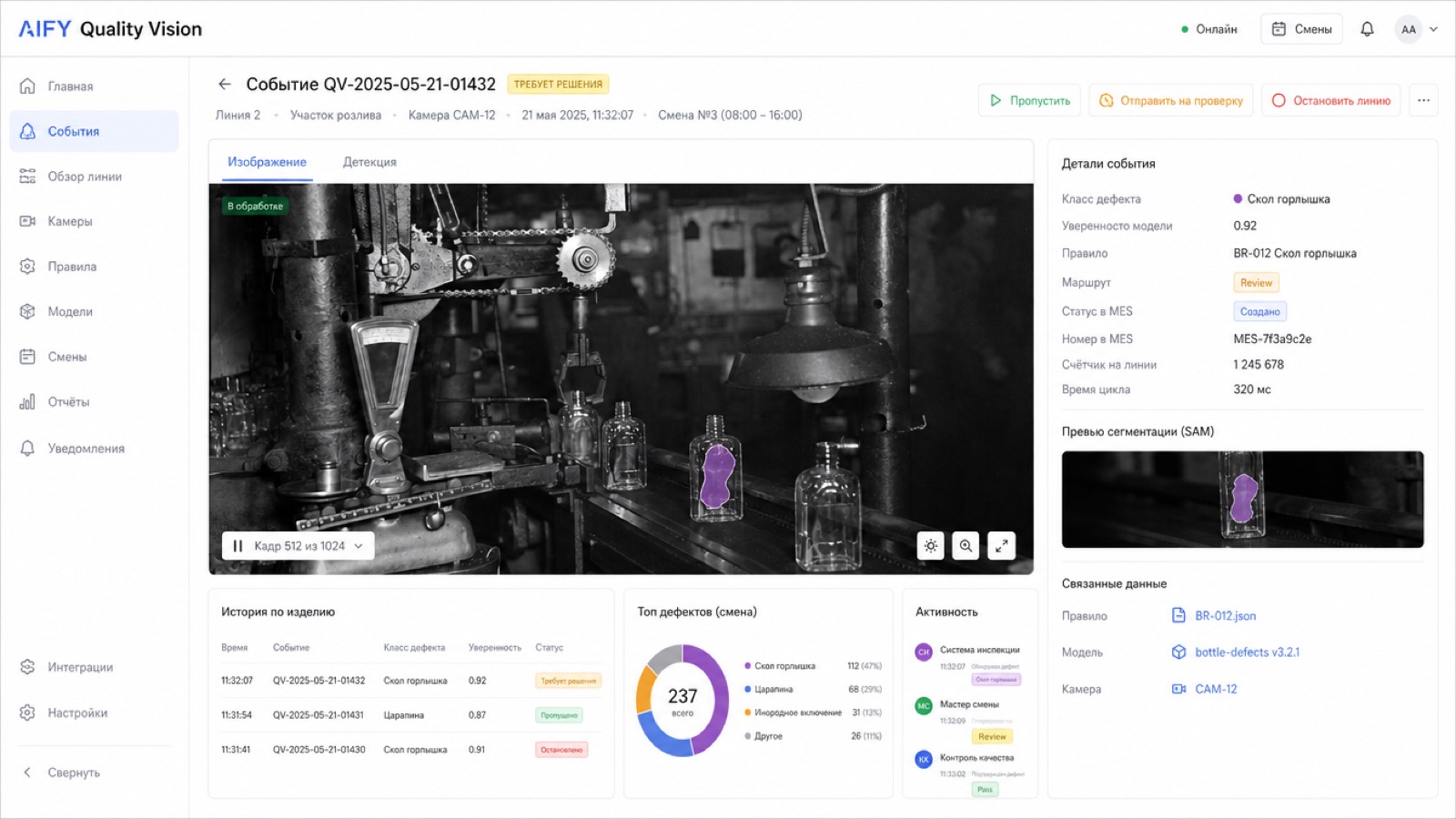Pause frame playback on image viewer
This screenshot has height=819, width=1456.
click(238, 546)
